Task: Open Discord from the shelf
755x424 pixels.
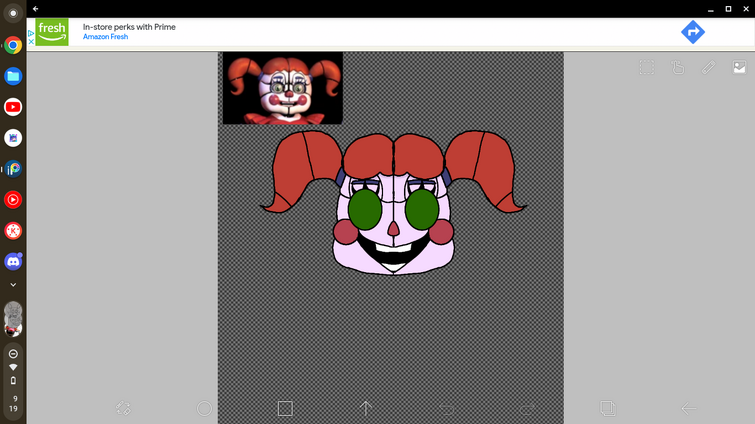Action: (13, 261)
